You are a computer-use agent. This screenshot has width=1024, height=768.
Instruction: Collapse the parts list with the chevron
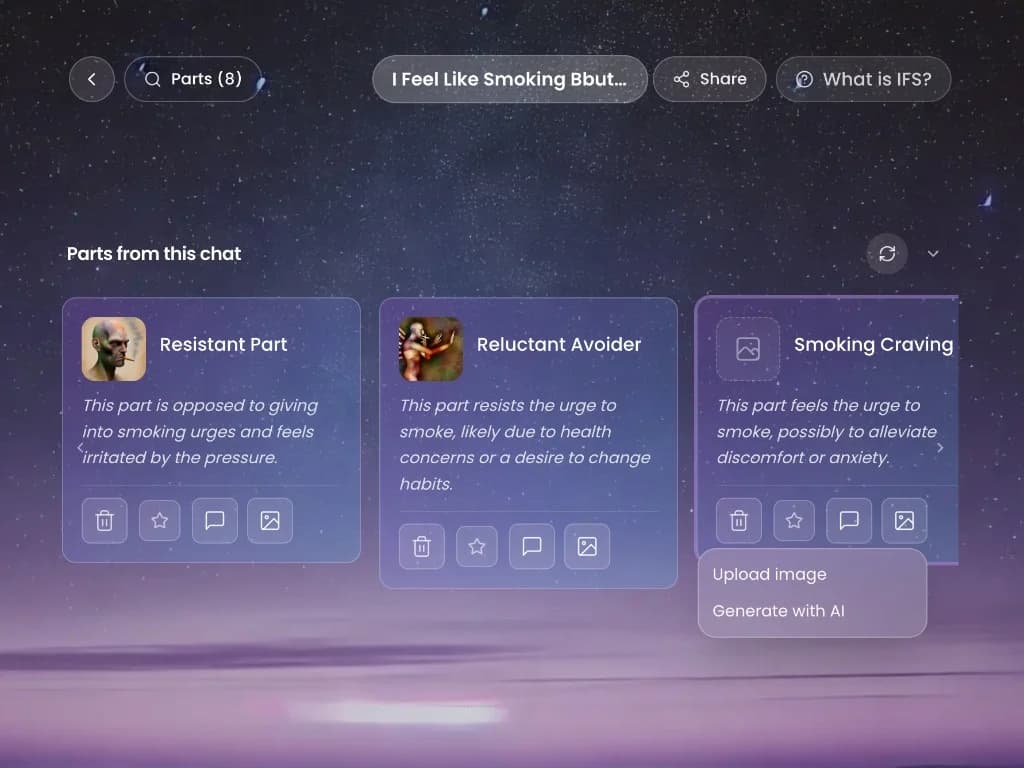click(x=933, y=254)
